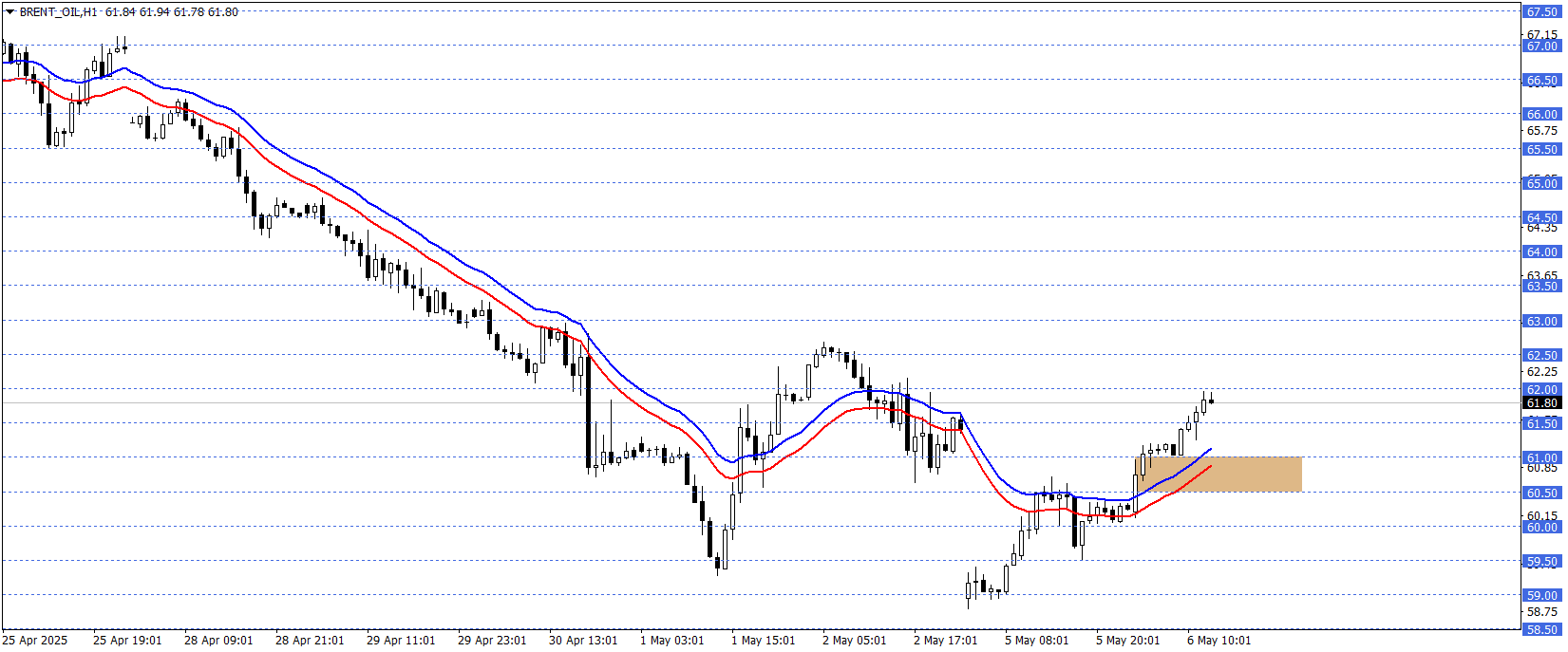Image resolution: width=1568 pixels, height=652 pixels.
Task: Click the 60.50 price level label
Action: pos(1542,494)
